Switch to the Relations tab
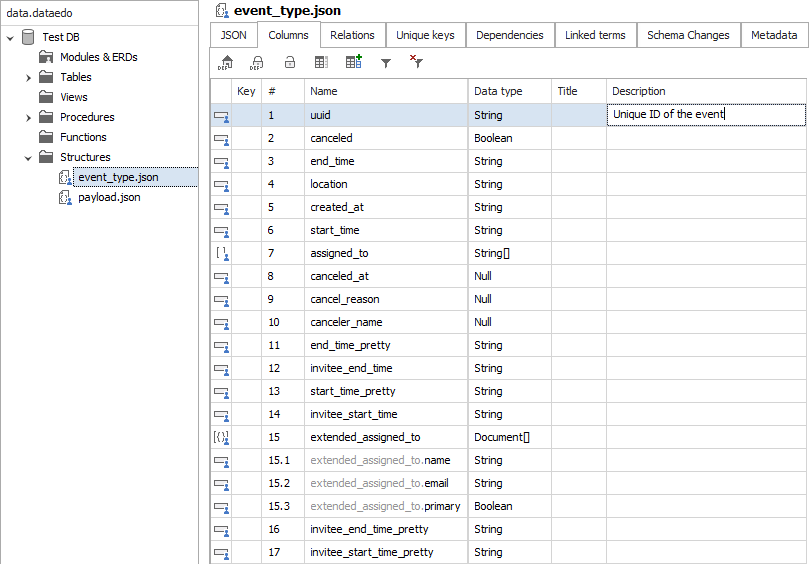 tap(352, 35)
